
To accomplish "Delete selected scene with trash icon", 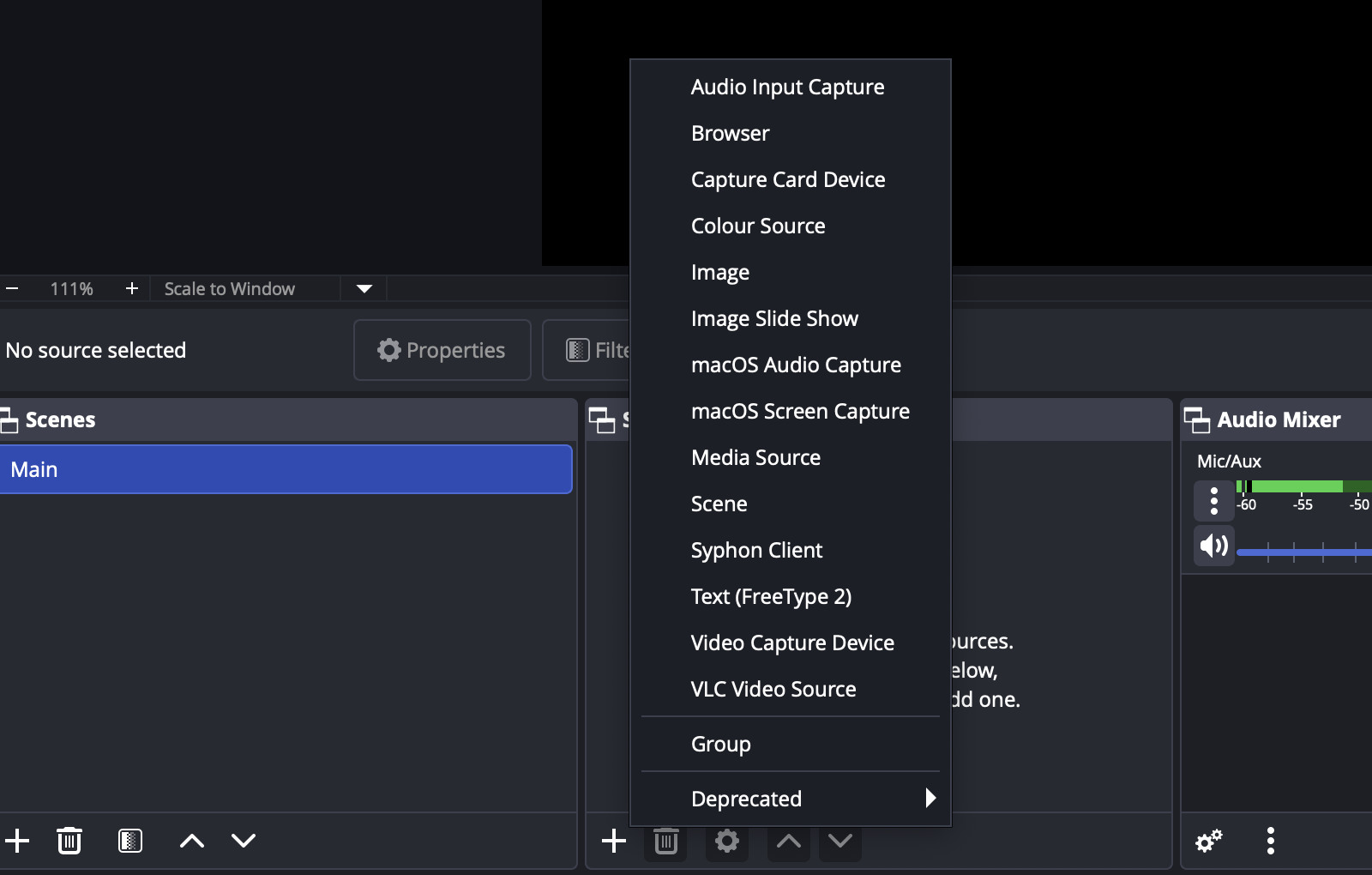I will point(69,841).
